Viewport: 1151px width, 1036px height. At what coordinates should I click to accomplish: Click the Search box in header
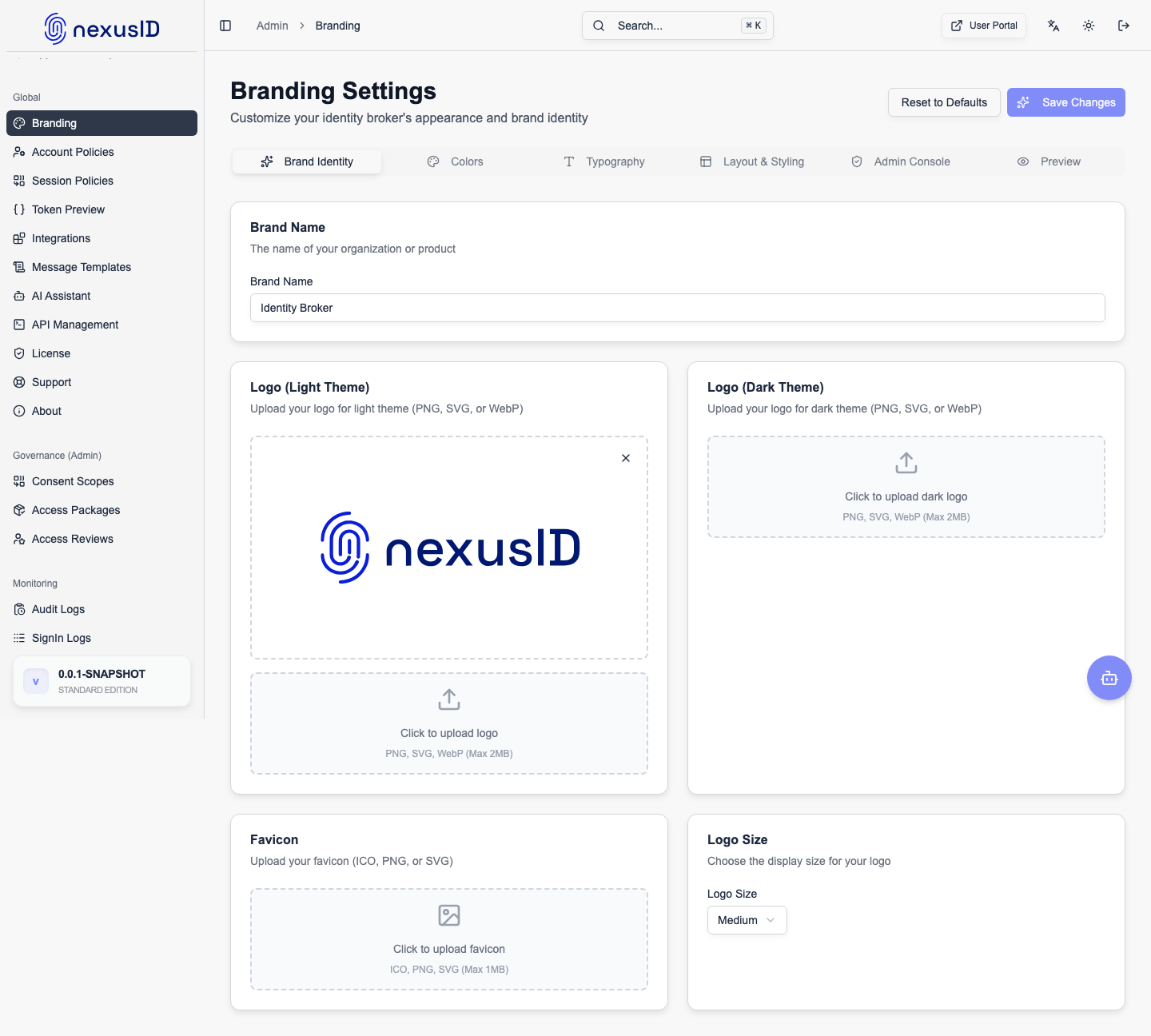click(x=678, y=26)
